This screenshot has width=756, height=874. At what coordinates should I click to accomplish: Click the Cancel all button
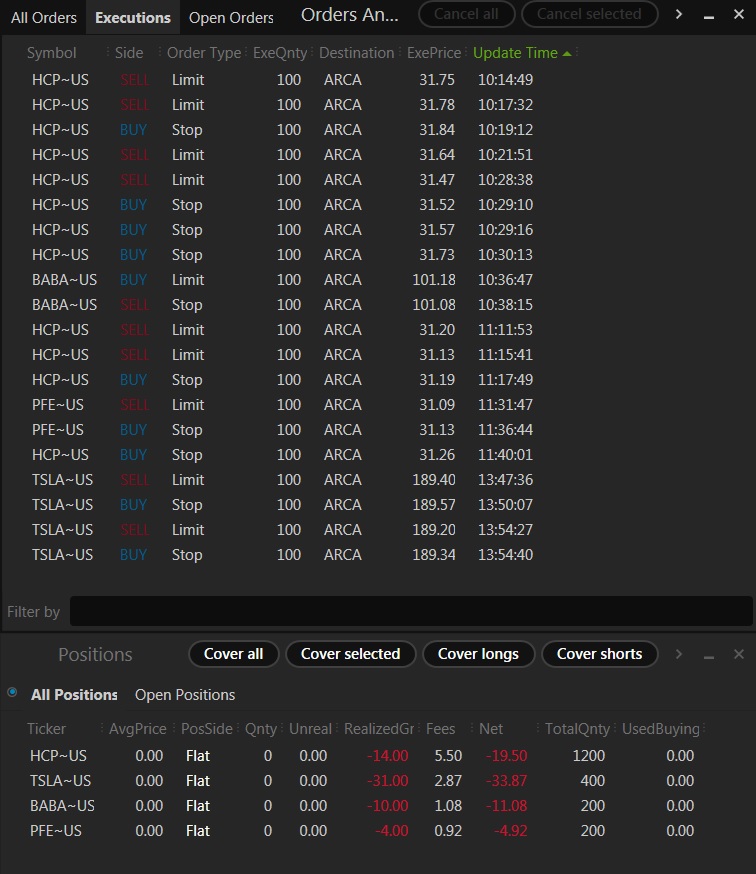tap(466, 14)
